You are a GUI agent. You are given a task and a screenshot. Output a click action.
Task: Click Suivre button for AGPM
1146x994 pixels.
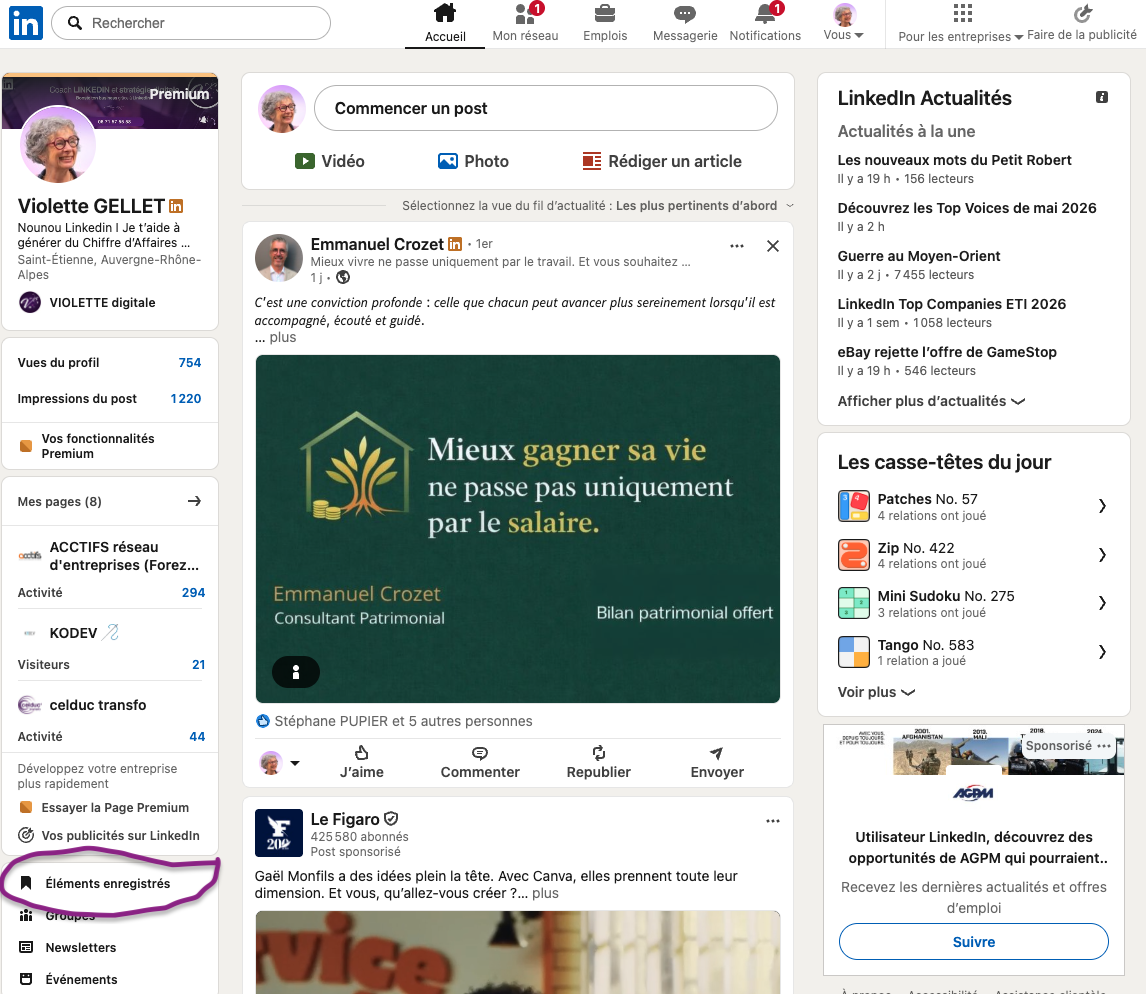tap(974, 942)
